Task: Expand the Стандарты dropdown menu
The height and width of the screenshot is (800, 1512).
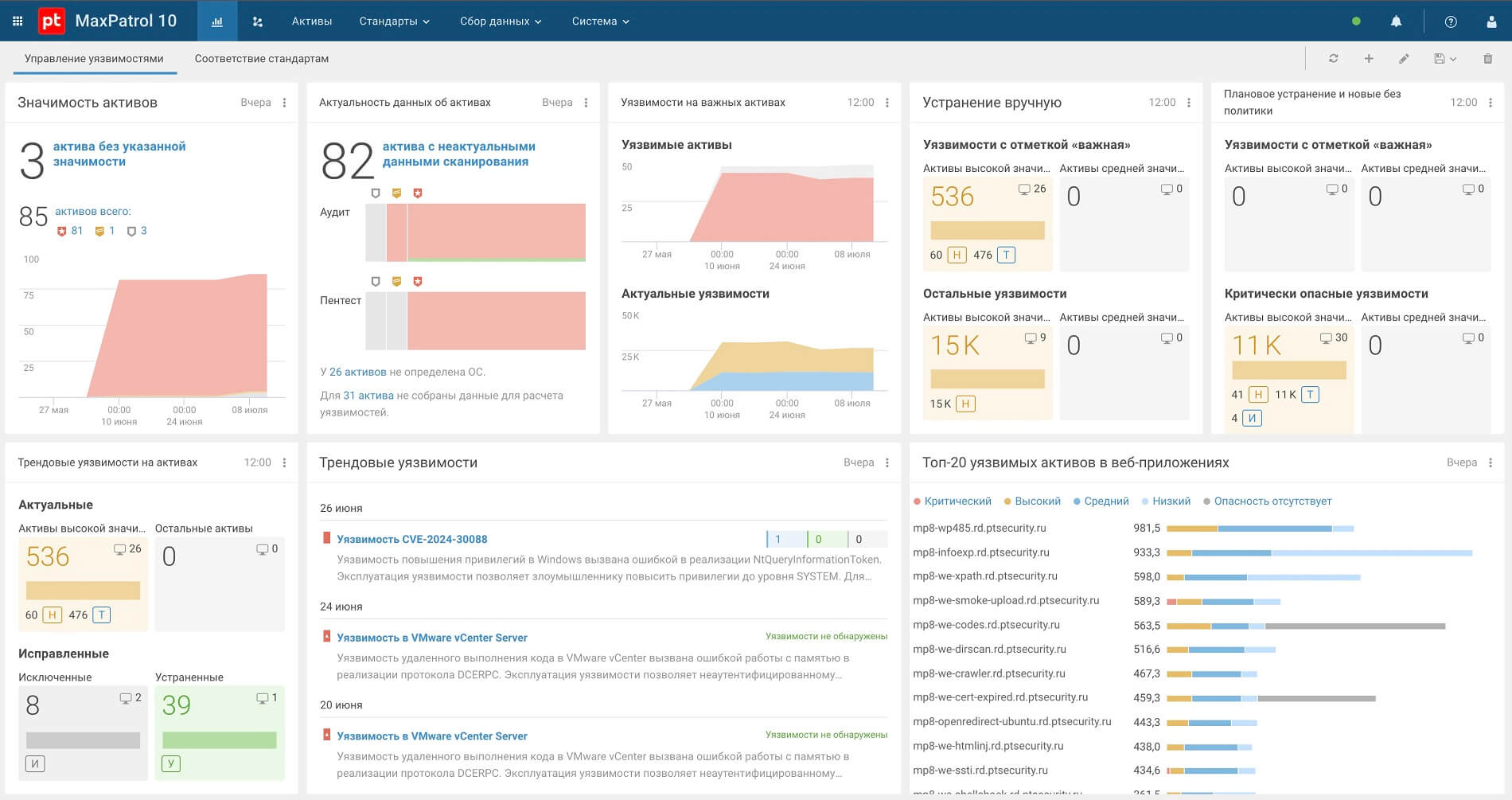Action: [394, 21]
